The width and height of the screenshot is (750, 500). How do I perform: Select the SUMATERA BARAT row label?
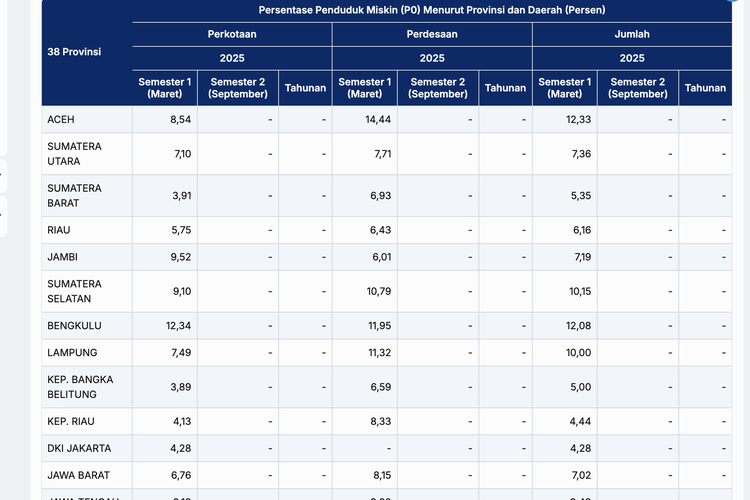coord(74,195)
